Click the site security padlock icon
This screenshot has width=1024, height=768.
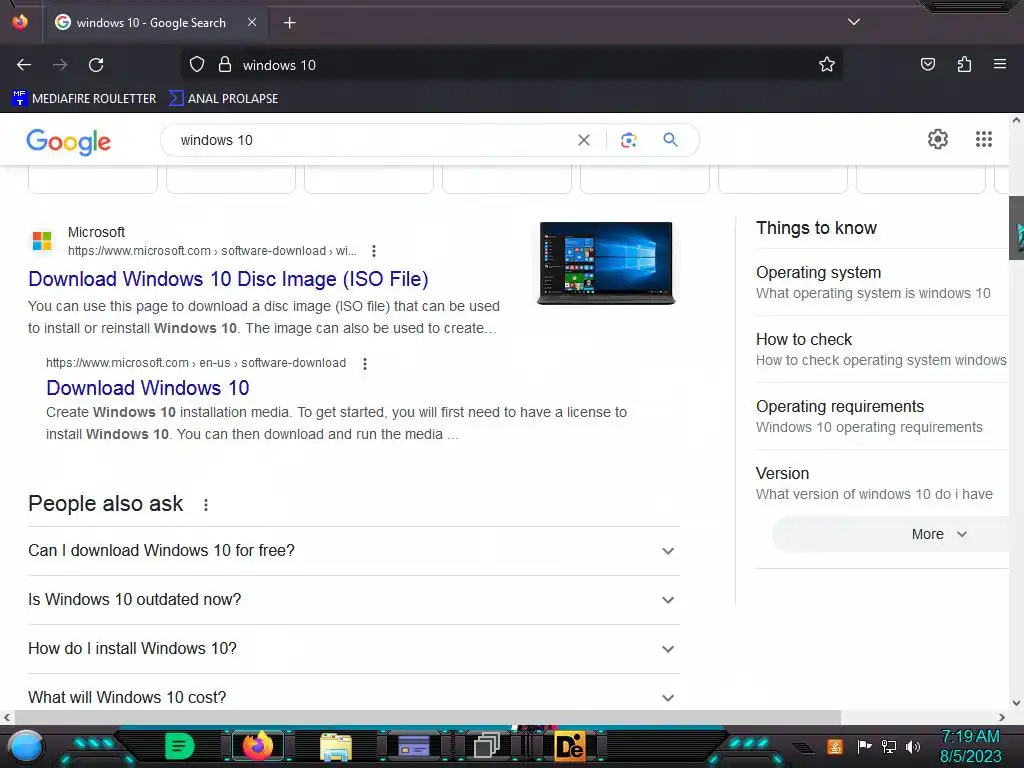[225, 65]
